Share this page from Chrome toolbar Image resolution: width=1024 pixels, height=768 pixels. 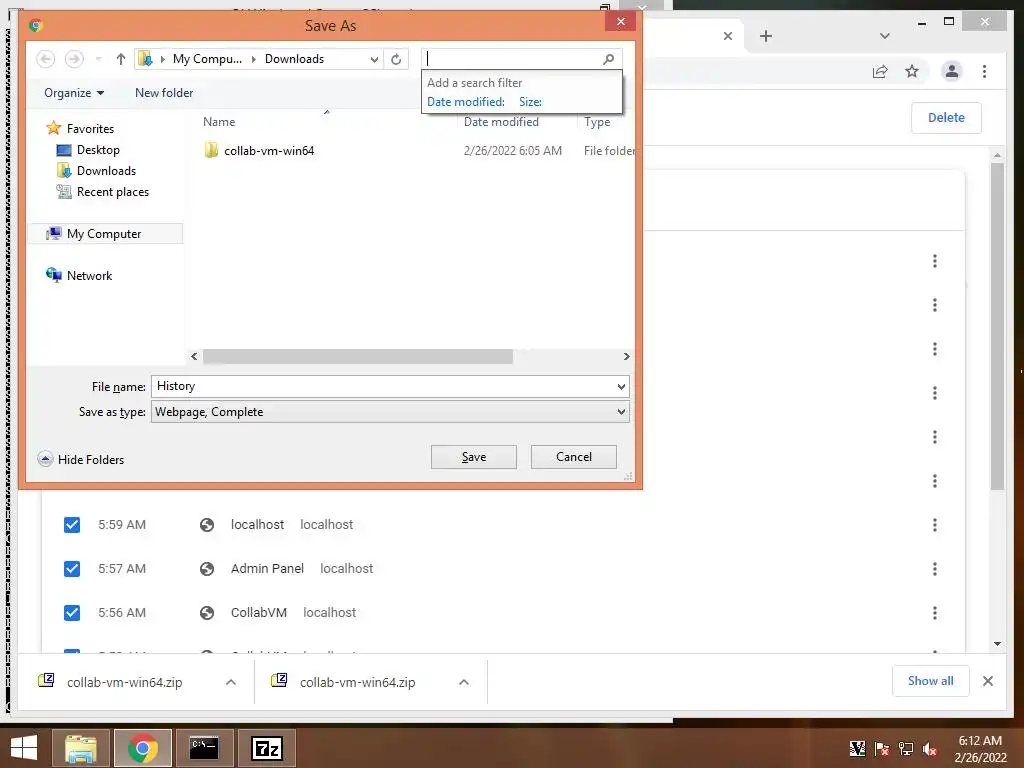pos(880,71)
